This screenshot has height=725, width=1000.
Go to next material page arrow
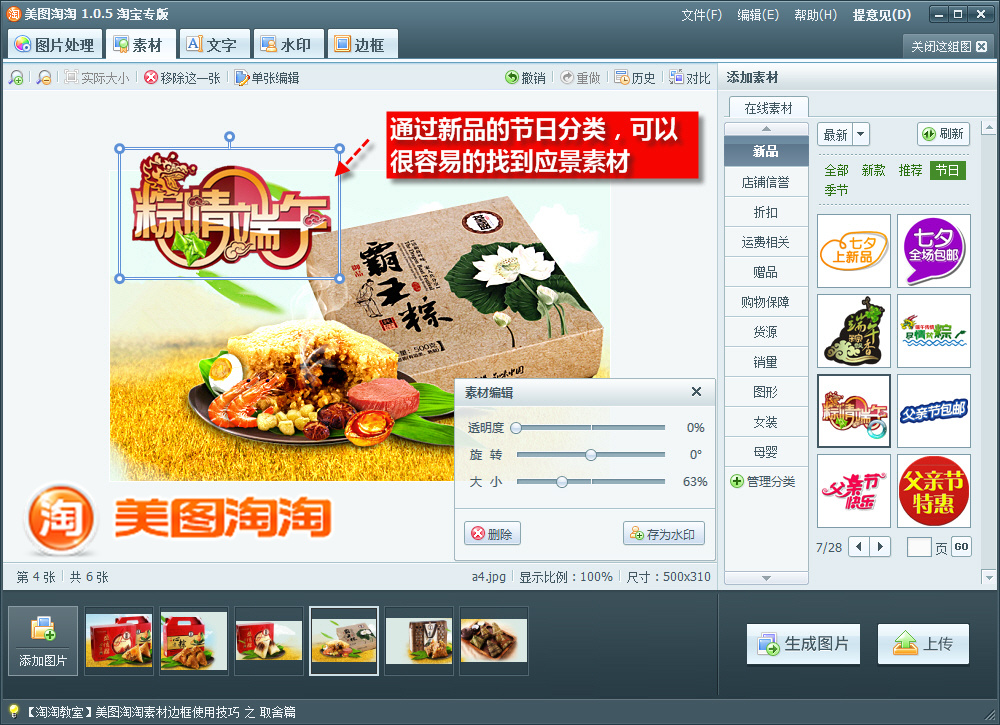pos(880,546)
